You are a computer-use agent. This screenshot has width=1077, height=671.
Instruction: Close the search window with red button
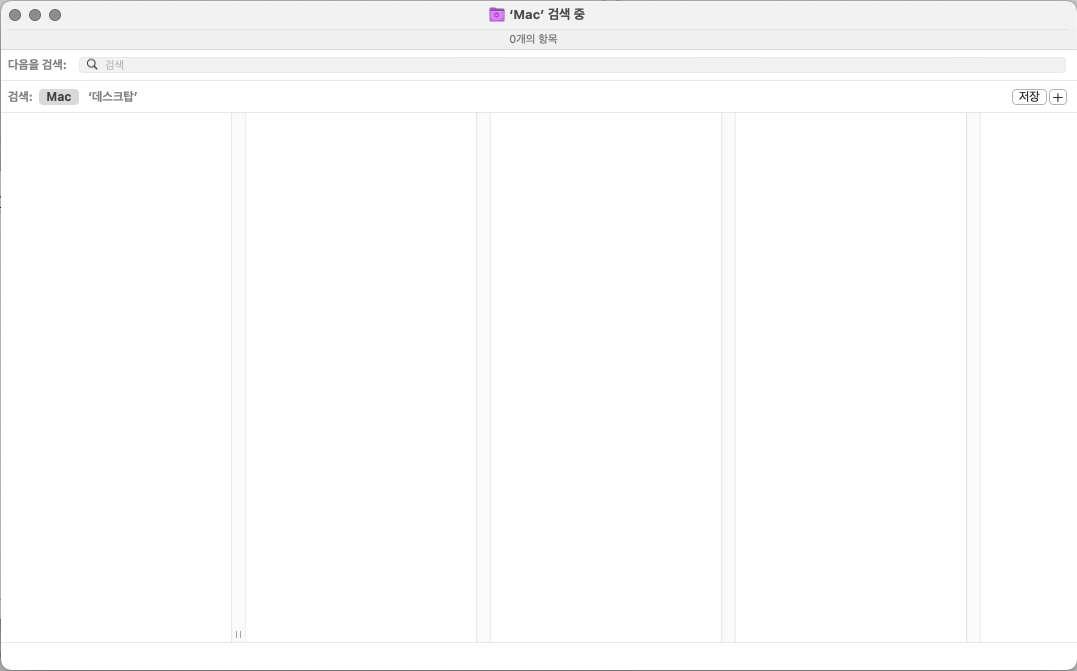pos(15,15)
